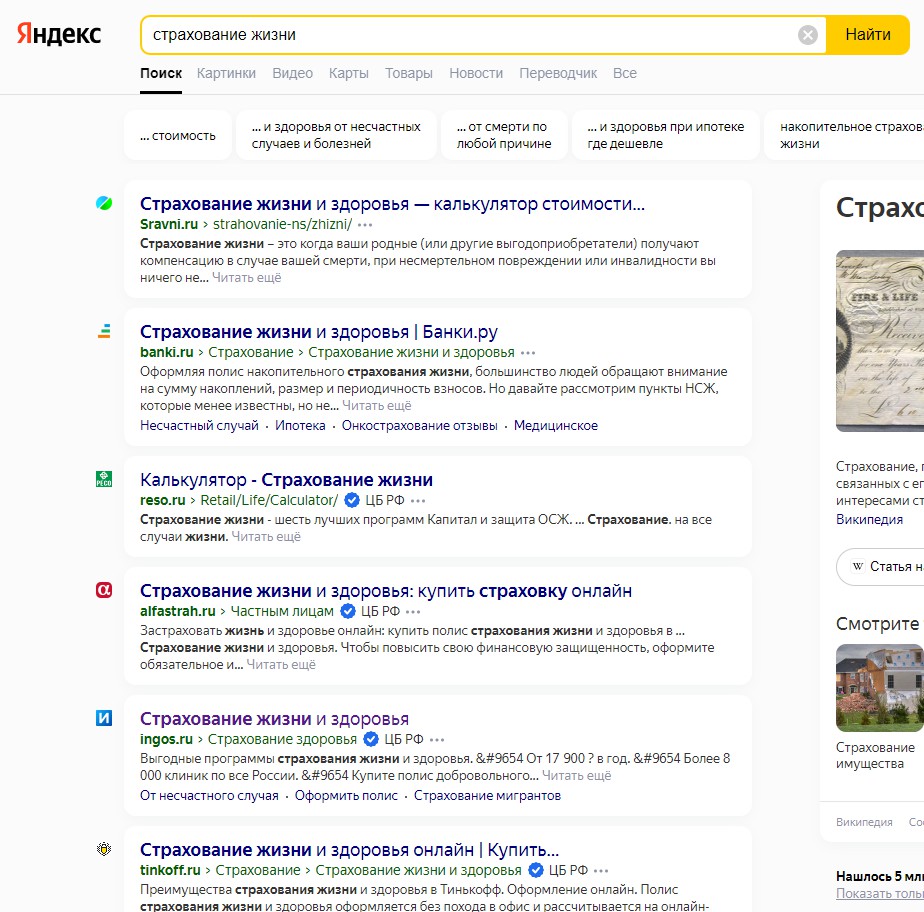Open 'Оформить полис' ingos sitelink

coord(346,795)
